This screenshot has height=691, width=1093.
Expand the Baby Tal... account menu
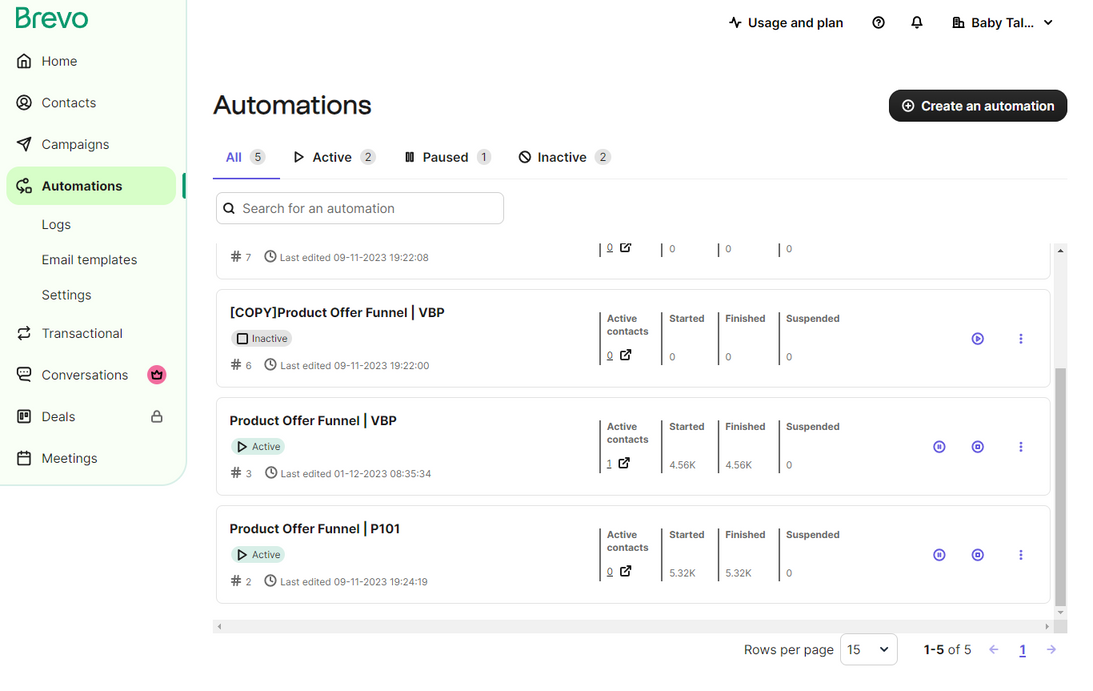pos(1002,23)
